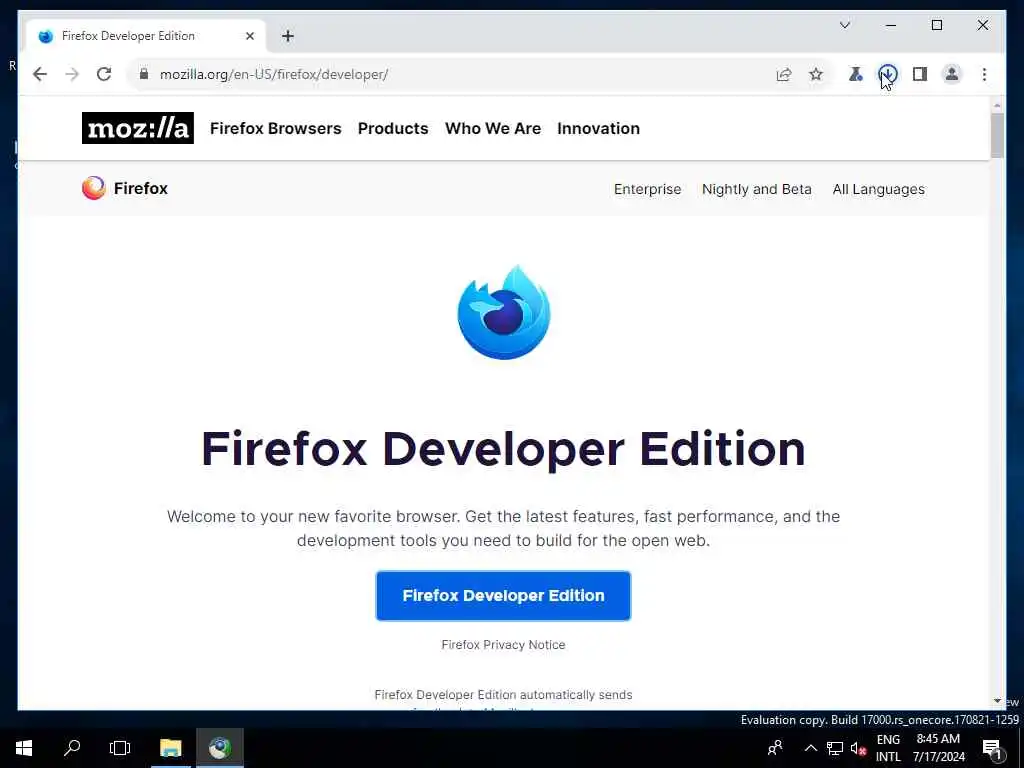The width and height of the screenshot is (1024, 768).
Task: Bookmark this page with the star icon
Action: point(816,74)
